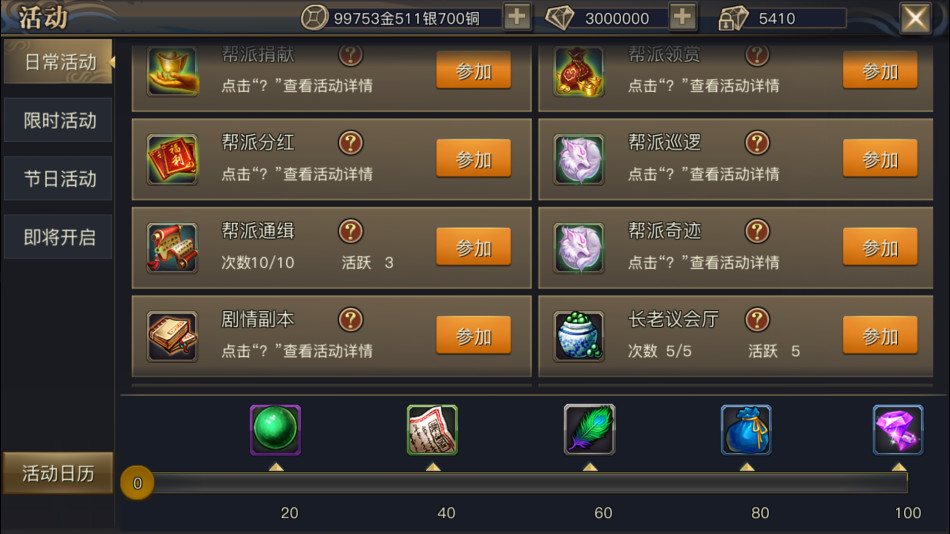Viewport: 950px width, 534px height.
Task: Close the 活动 window with the X
Action: tap(915, 18)
